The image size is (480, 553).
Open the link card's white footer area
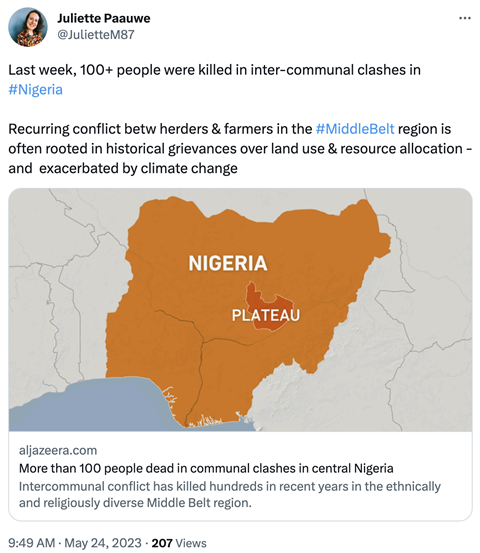pyautogui.click(x=240, y=475)
